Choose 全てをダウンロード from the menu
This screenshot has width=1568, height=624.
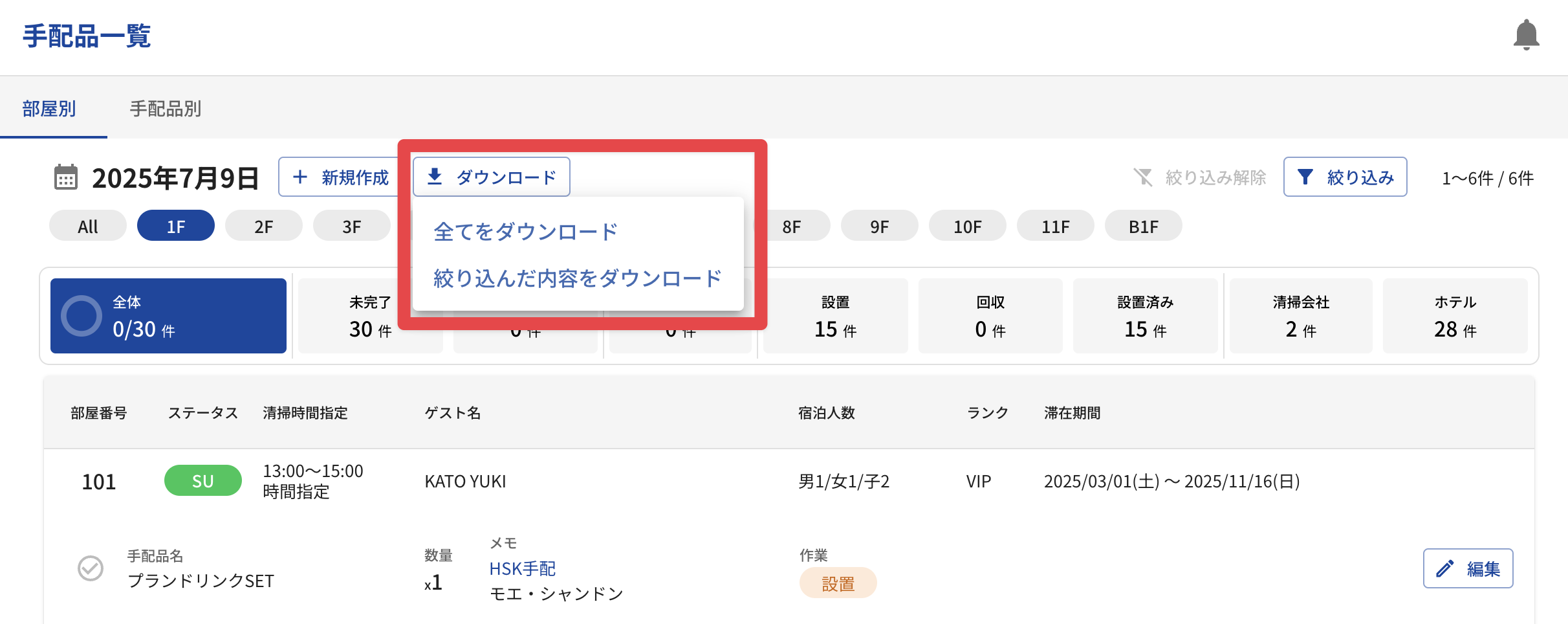[525, 231]
